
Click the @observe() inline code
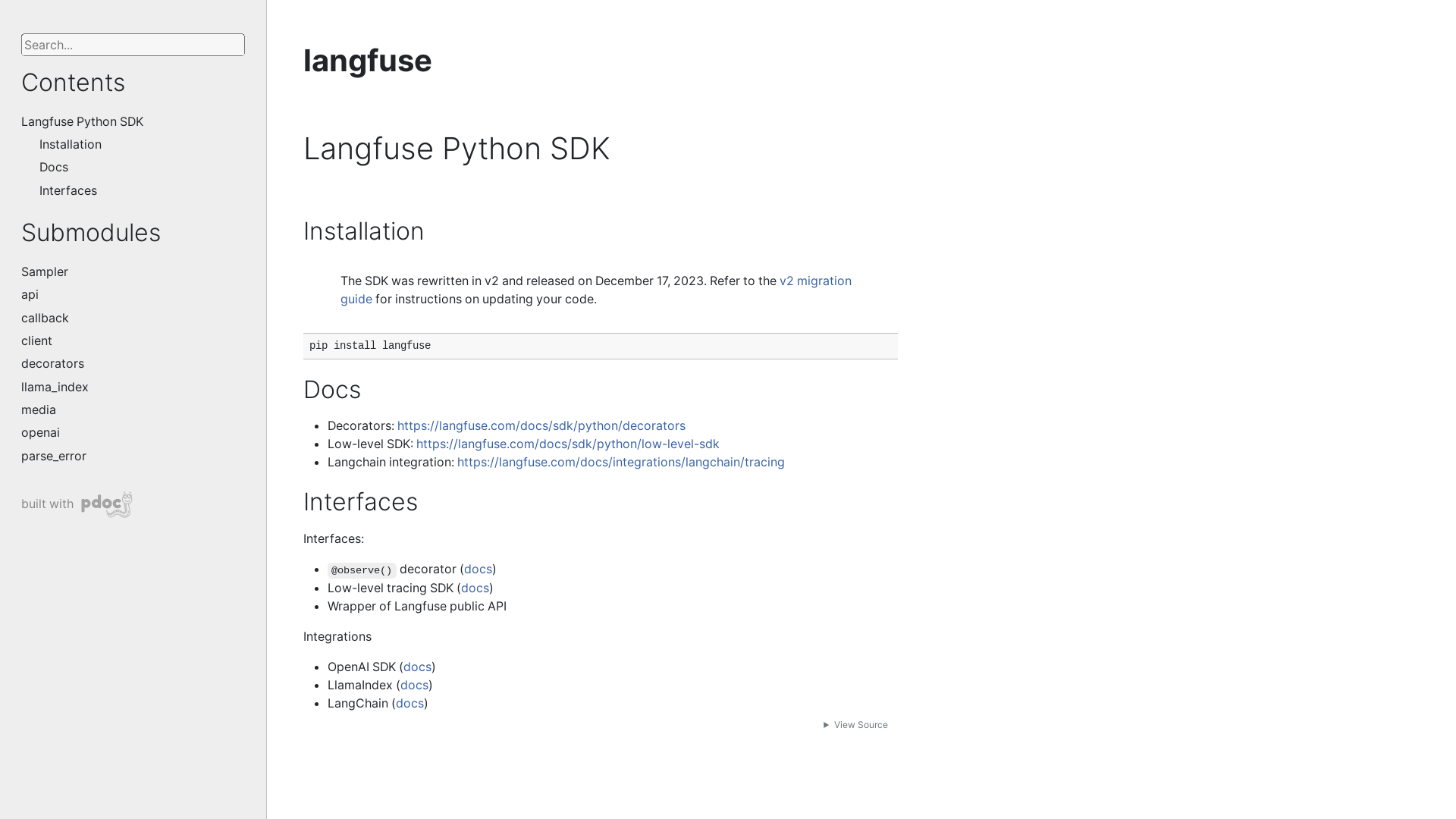(362, 570)
